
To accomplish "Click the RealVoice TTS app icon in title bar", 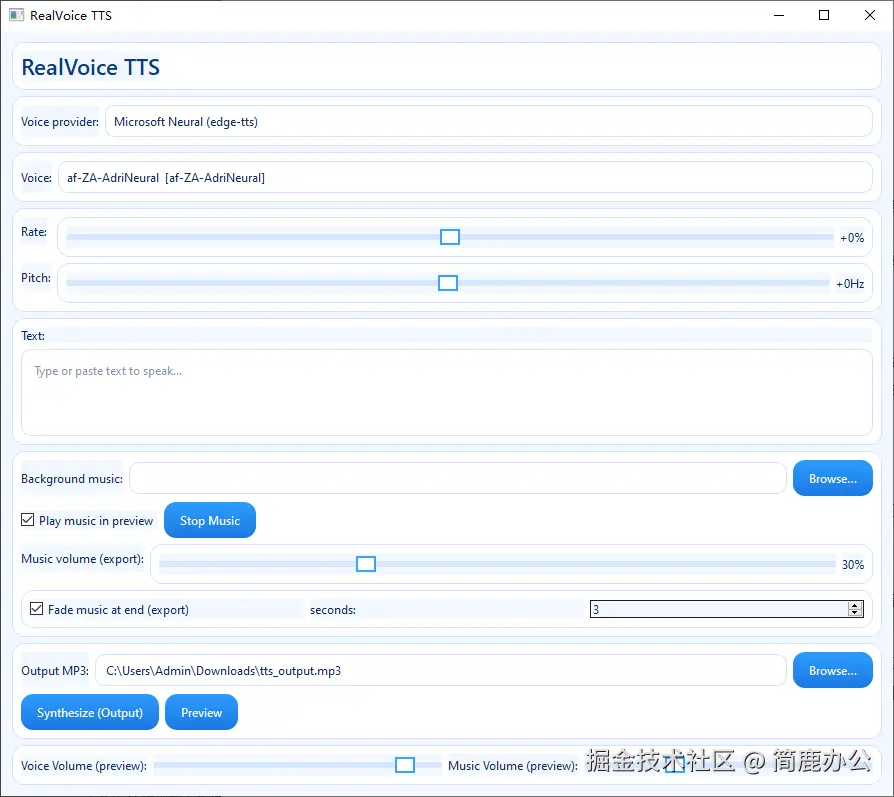I will [x=17, y=15].
